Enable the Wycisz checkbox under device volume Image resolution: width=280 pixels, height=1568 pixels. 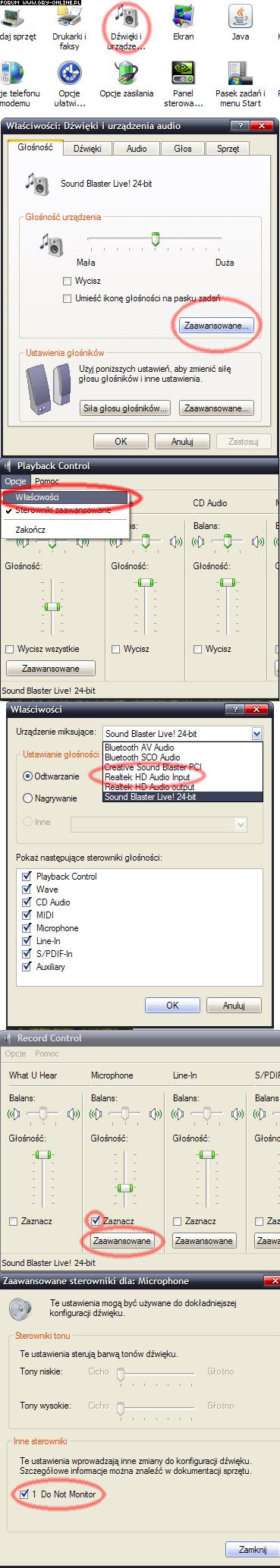click(68, 281)
